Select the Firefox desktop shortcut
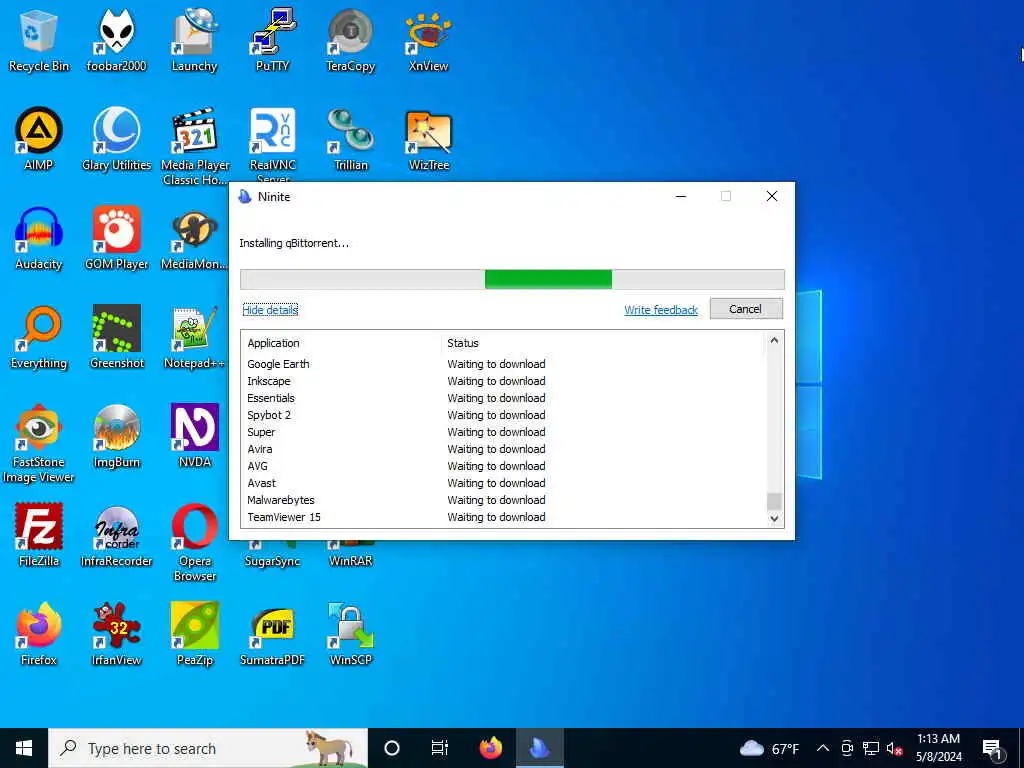 (x=39, y=635)
